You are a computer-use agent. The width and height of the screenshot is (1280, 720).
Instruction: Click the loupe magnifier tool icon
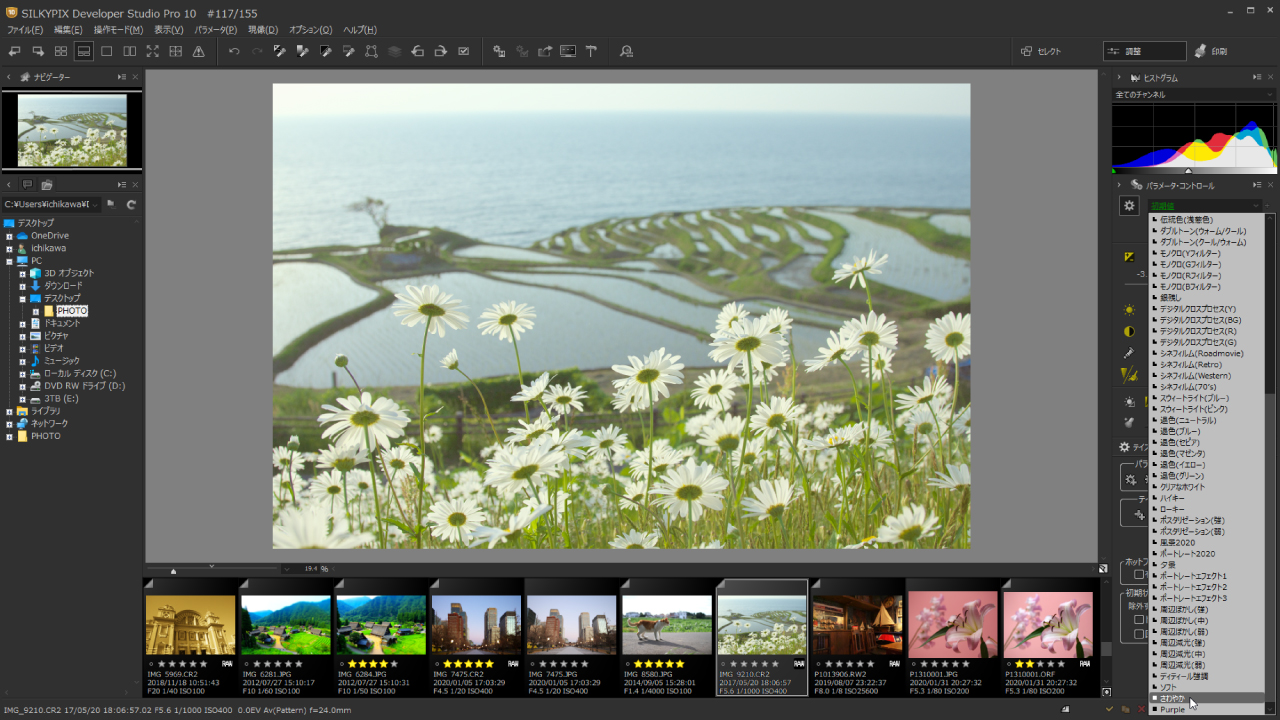[x=627, y=51]
